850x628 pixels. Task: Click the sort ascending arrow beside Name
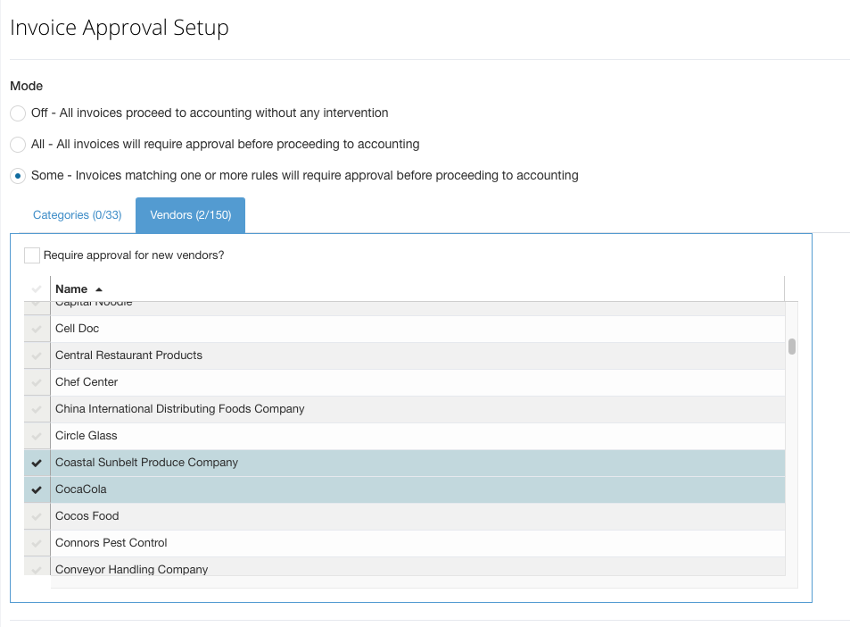click(x=99, y=290)
